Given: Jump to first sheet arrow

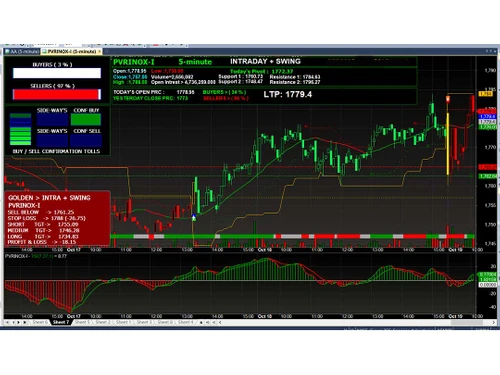Looking at the screenshot, I should point(8,322).
